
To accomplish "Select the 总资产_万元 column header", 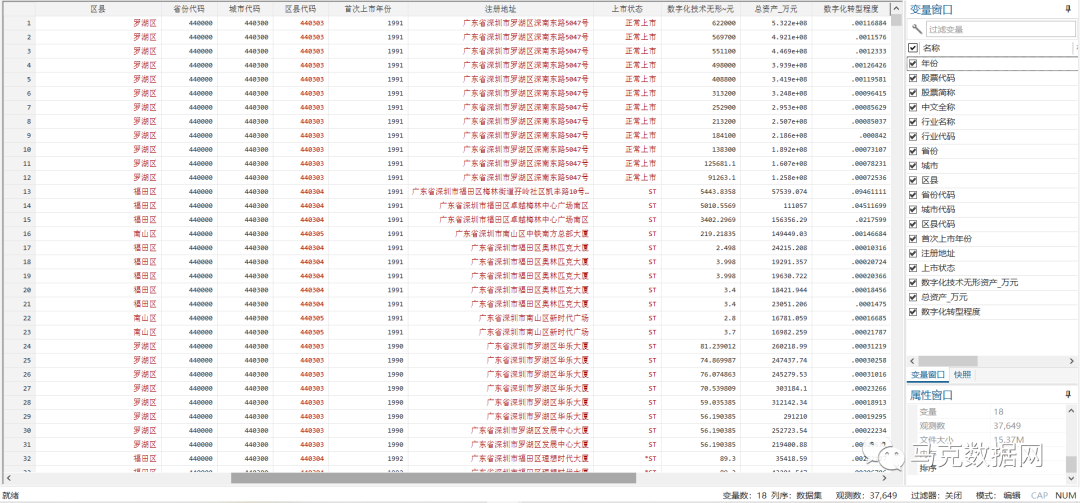I will point(775,9).
